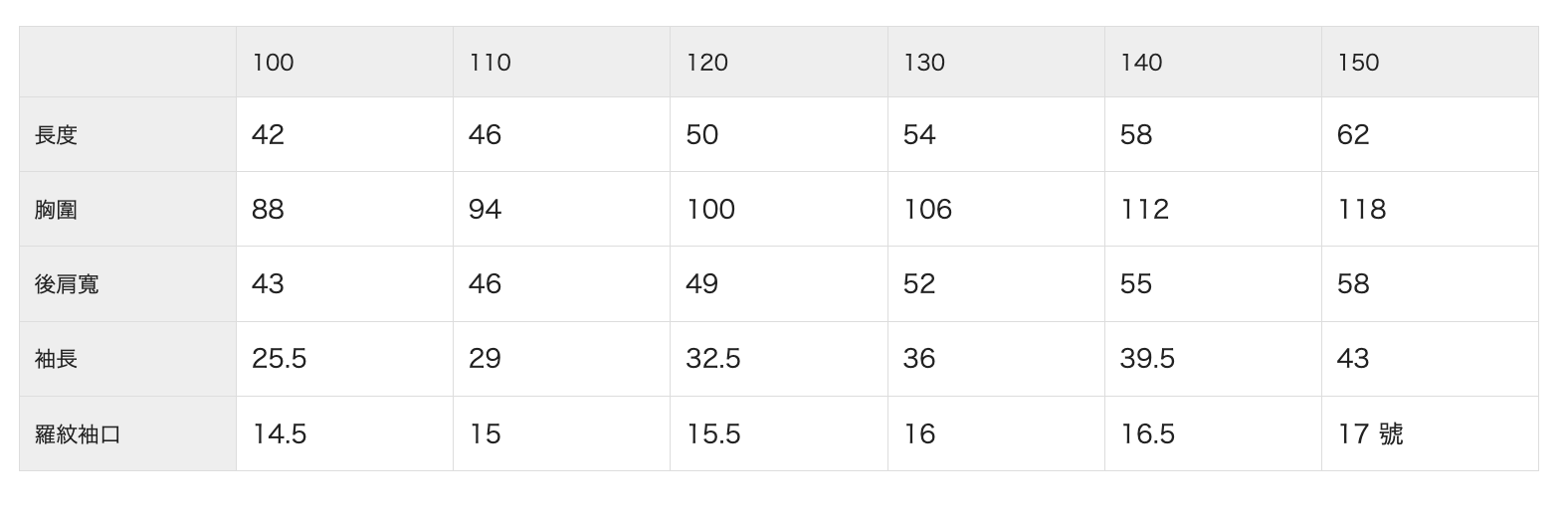Select the 羅紋袖口 row label
The width and height of the screenshot is (1568, 513).
pos(78,434)
